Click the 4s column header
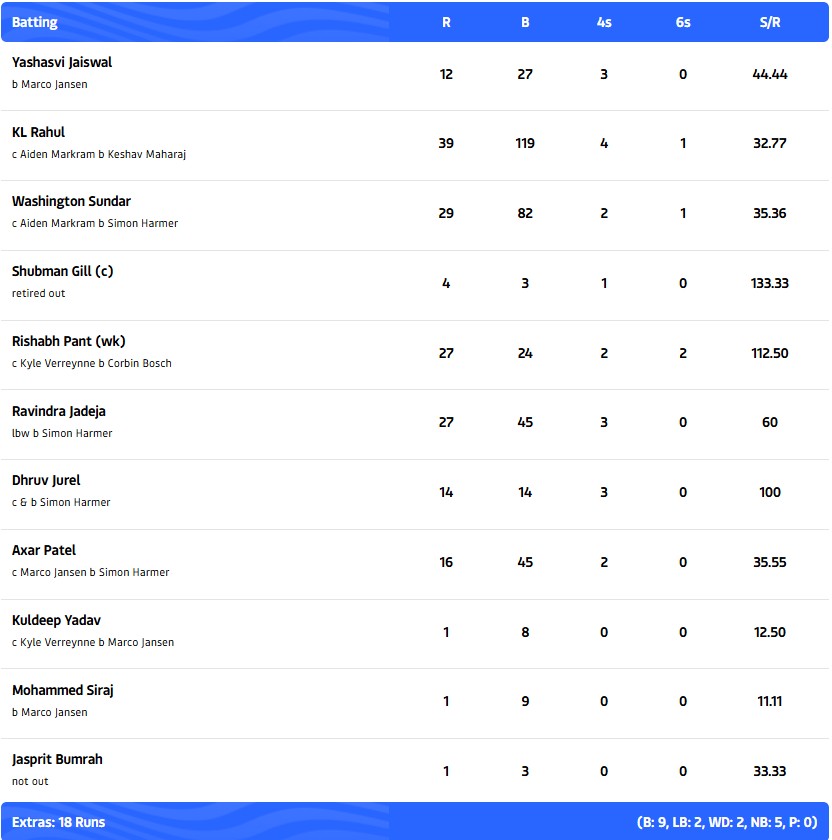Screen dimensions: 832x840 pos(604,22)
